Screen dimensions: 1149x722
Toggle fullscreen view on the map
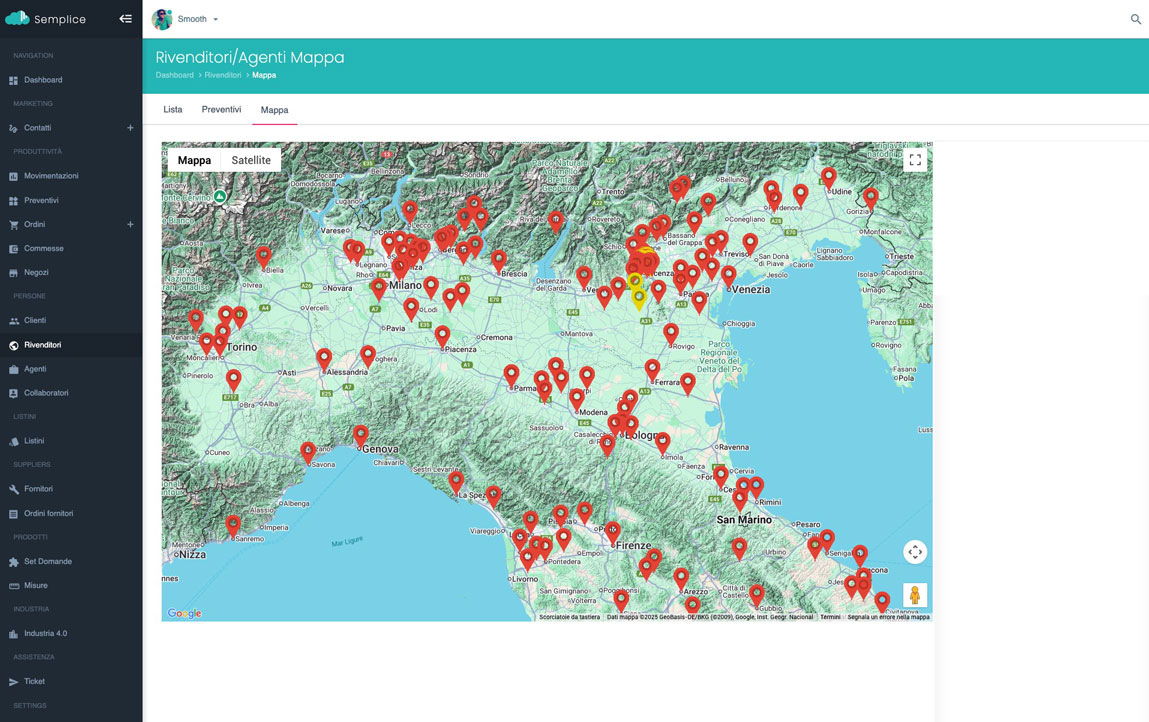tap(914, 160)
